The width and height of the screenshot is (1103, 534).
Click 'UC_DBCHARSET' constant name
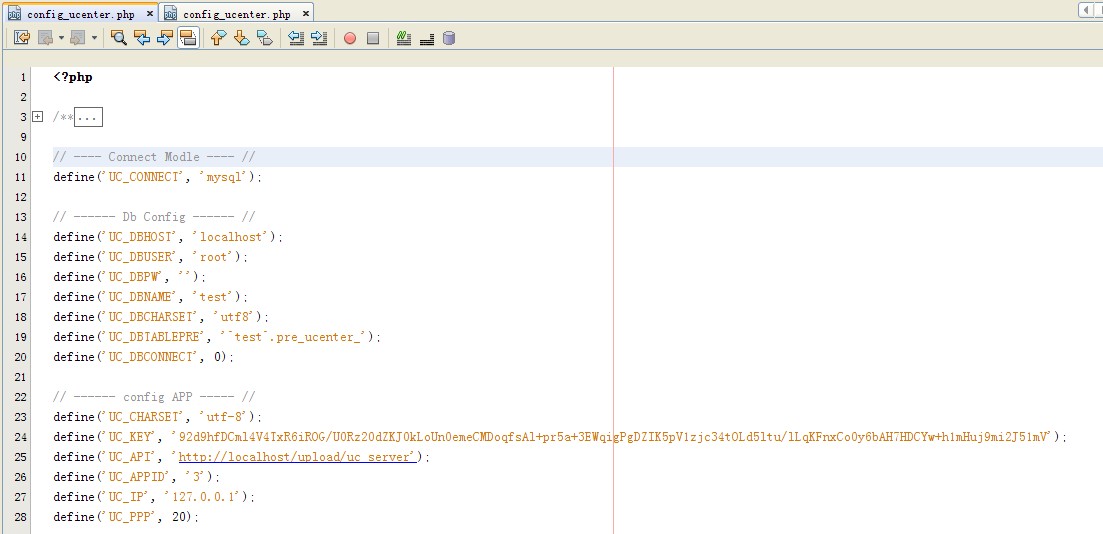(151, 317)
